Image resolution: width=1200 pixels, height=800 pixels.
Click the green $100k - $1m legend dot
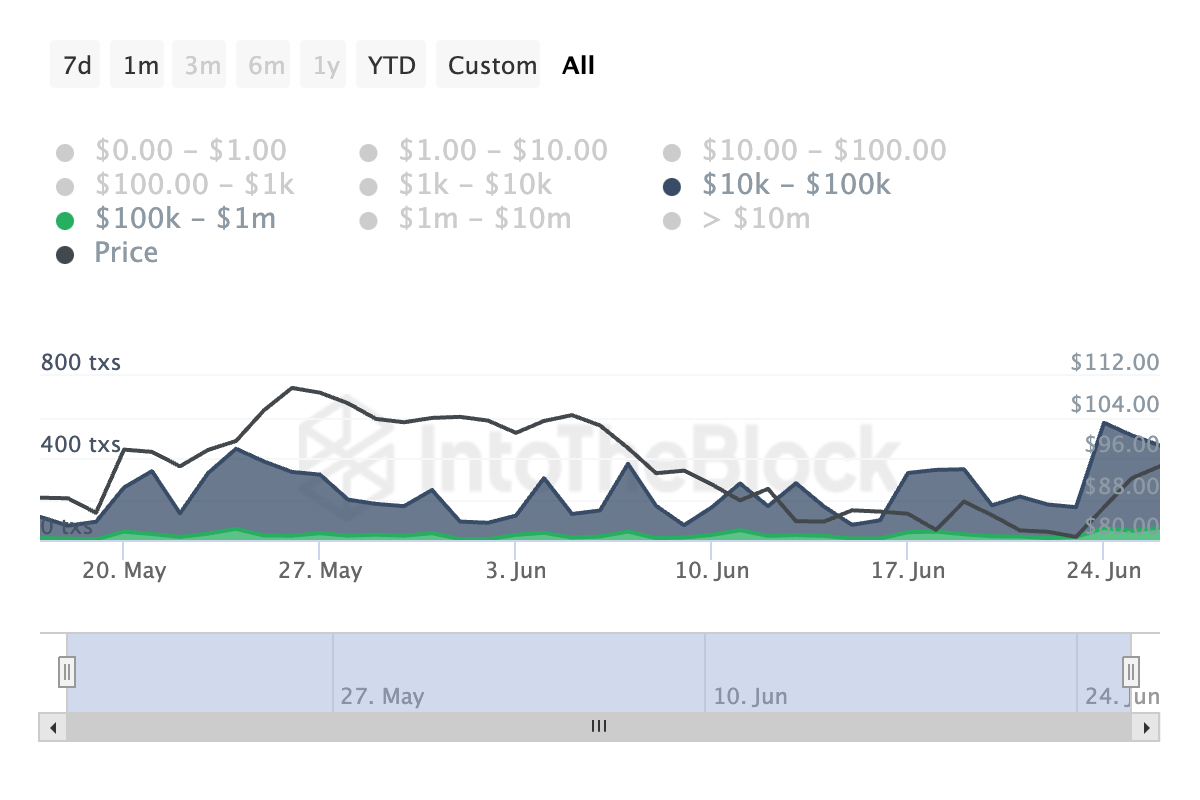65,221
